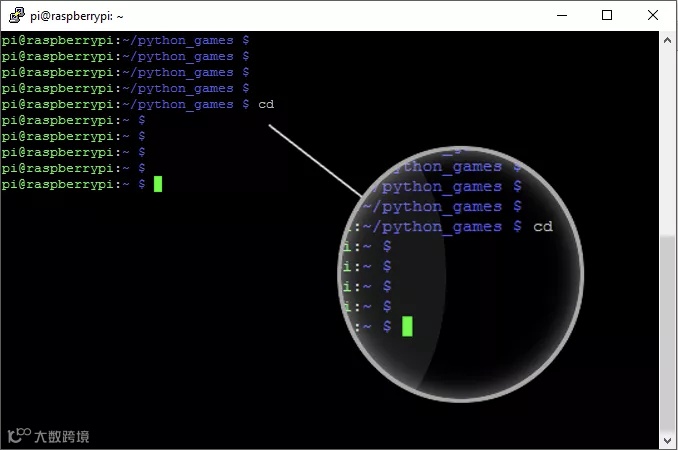
Task: Click the first '~/python_games $' prompt line
Action: pyautogui.click(x=125, y=41)
